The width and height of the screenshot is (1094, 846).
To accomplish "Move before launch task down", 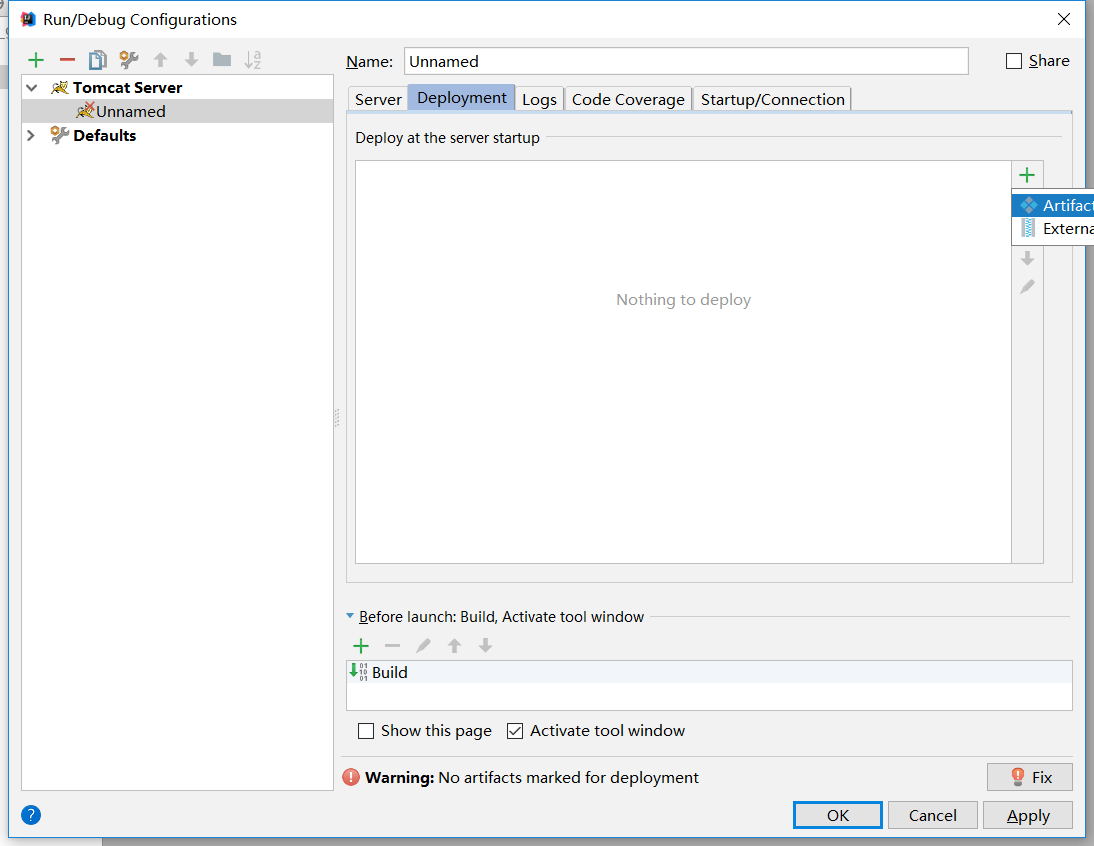I will 486,646.
